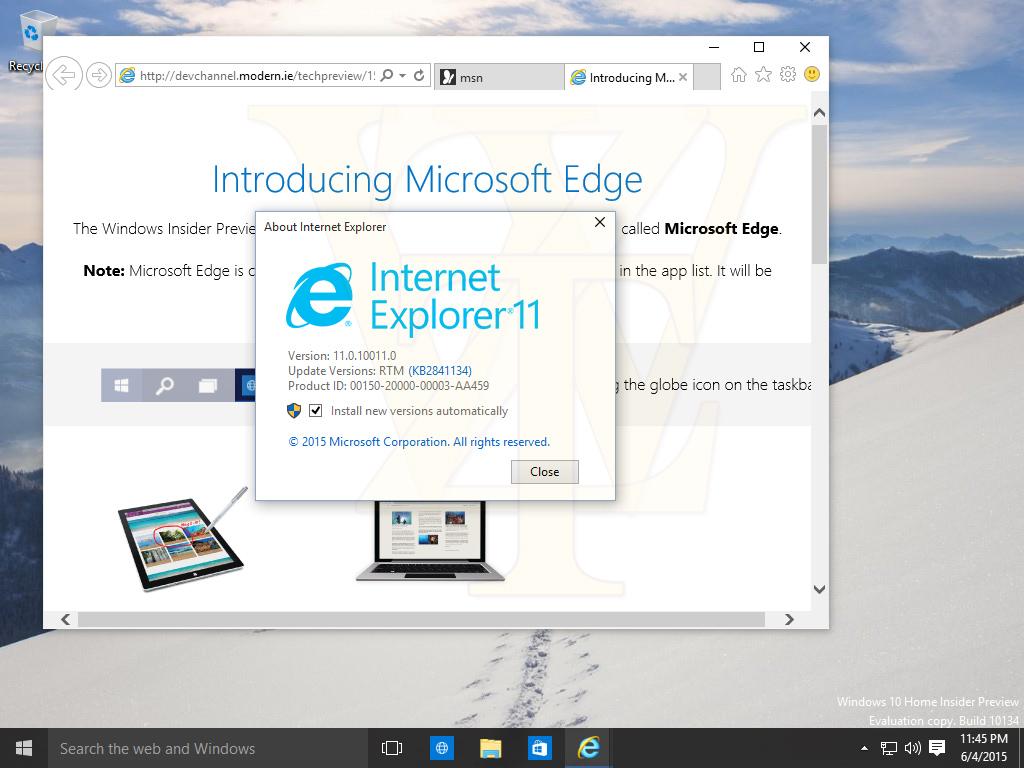Click the vertical scrollbar up arrow
Viewport: 1024px width, 768px height.
[x=820, y=113]
